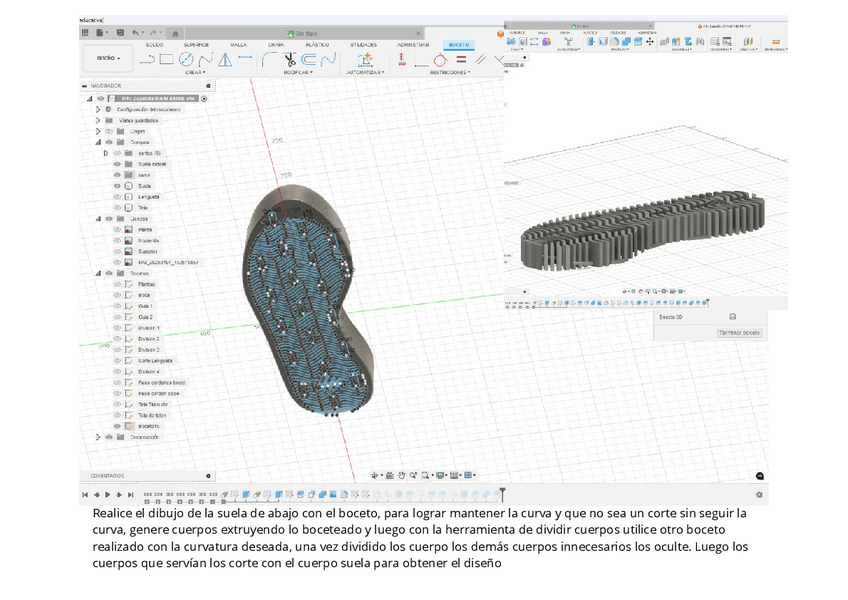Screen dimensions: 848x600
Task: Select the Offset tool in Modificar
Action: (x=309, y=60)
